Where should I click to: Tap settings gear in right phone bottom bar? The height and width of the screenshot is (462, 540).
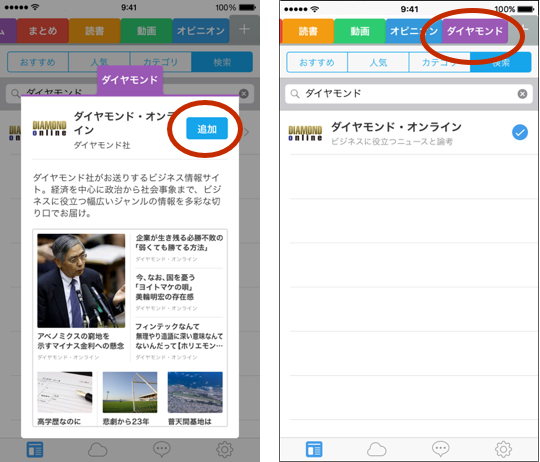[503, 449]
